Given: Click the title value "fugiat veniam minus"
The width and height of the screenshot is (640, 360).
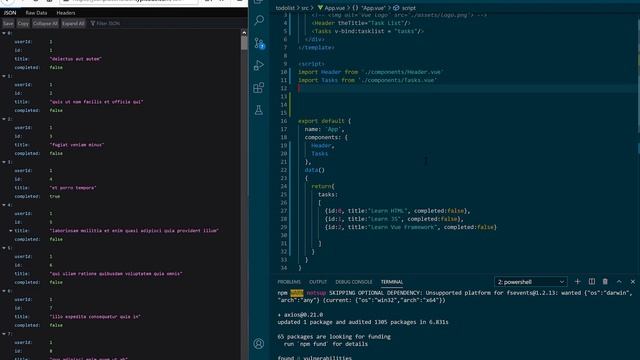Looking at the screenshot, I should (77, 145).
